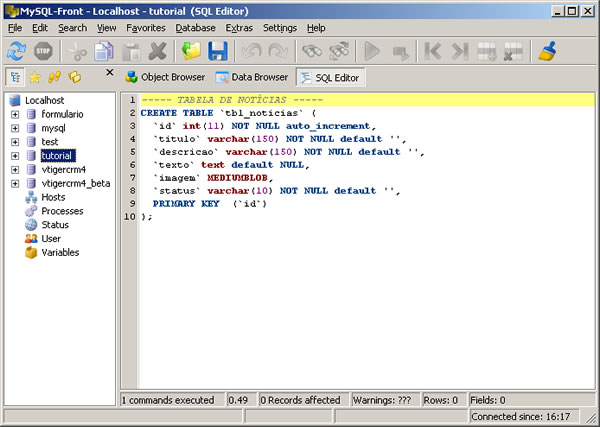
Task: Select the SQL Editor tab
Action: [x=331, y=78]
